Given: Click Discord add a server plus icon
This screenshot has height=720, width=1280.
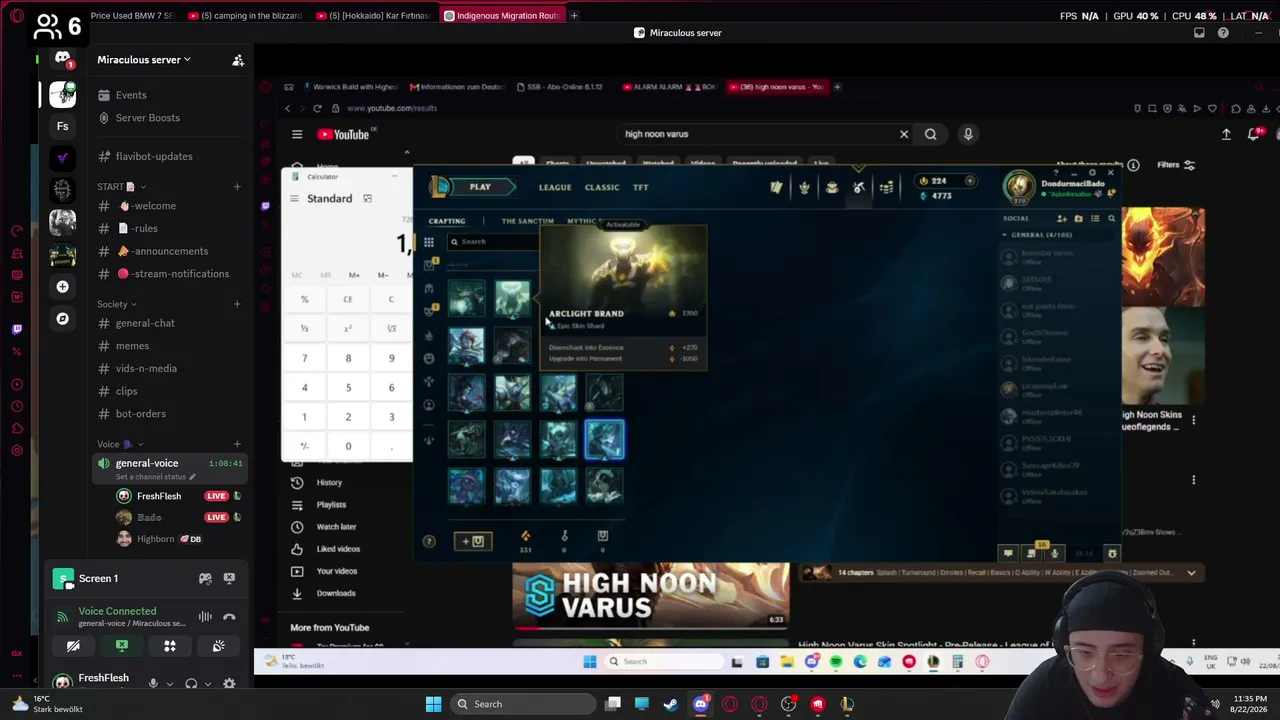Looking at the screenshot, I should [62, 287].
